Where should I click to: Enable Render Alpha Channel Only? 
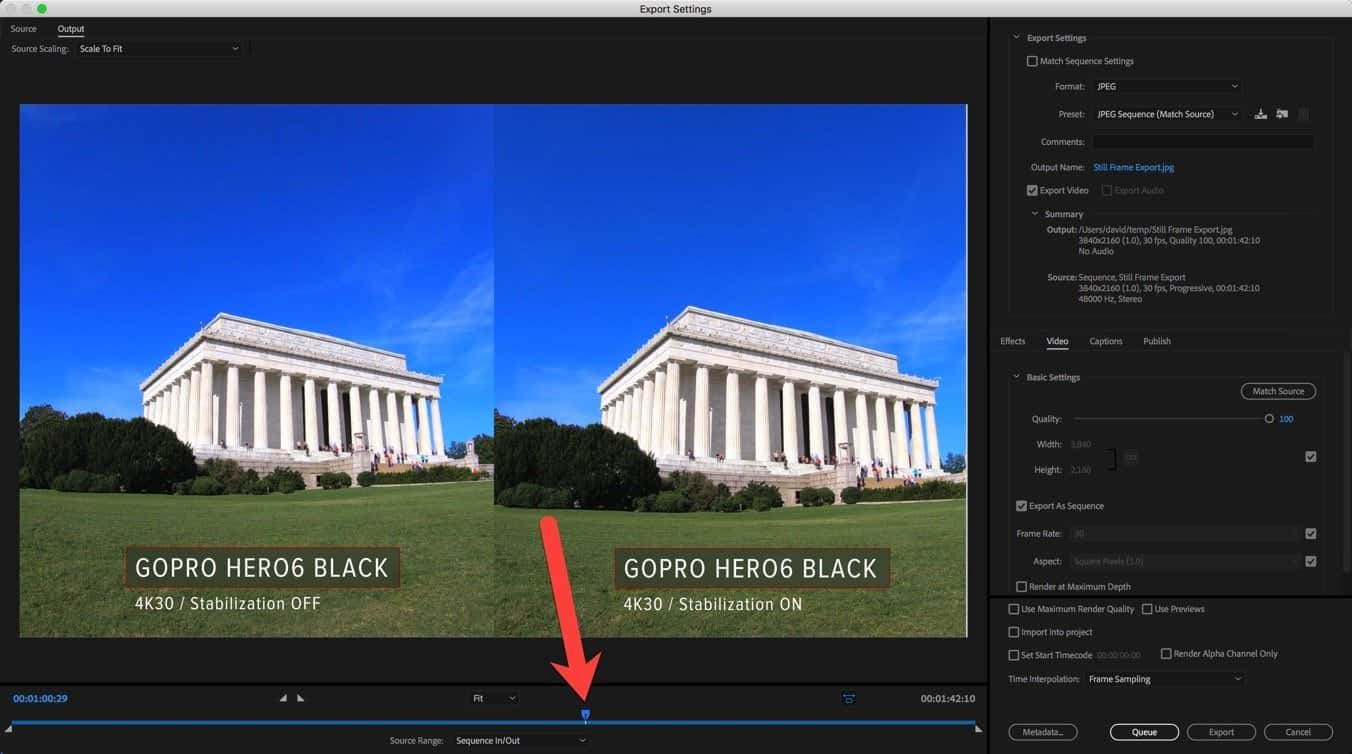(x=1166, y=653)
